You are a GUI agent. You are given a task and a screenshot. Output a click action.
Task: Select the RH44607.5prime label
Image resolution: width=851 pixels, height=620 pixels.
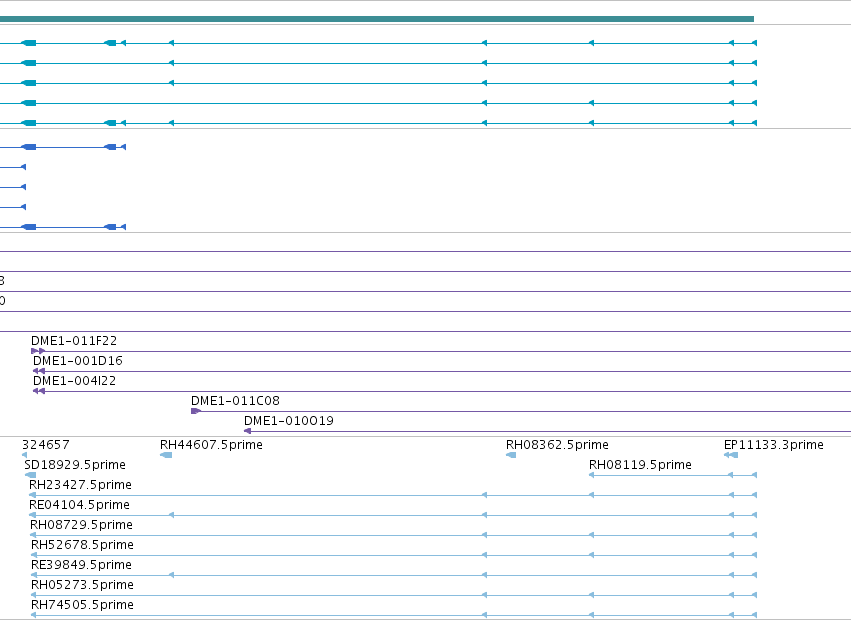(211, 445)
